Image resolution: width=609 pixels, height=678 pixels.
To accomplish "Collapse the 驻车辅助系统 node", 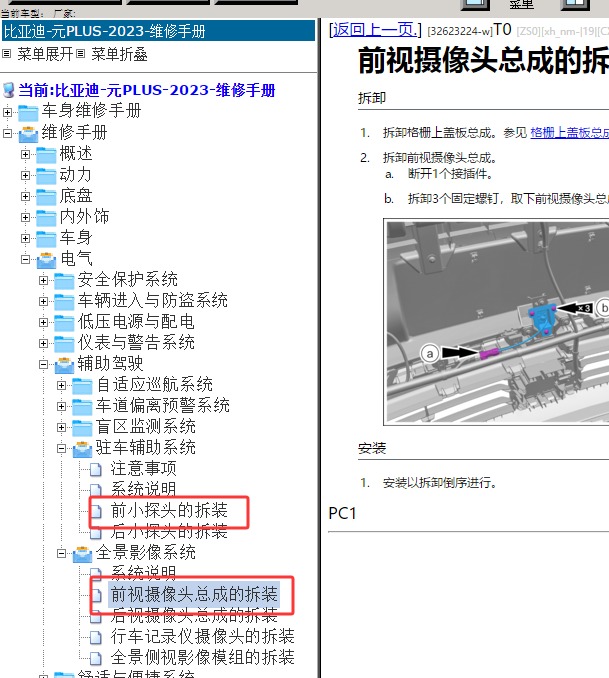I will coord(62,448).
